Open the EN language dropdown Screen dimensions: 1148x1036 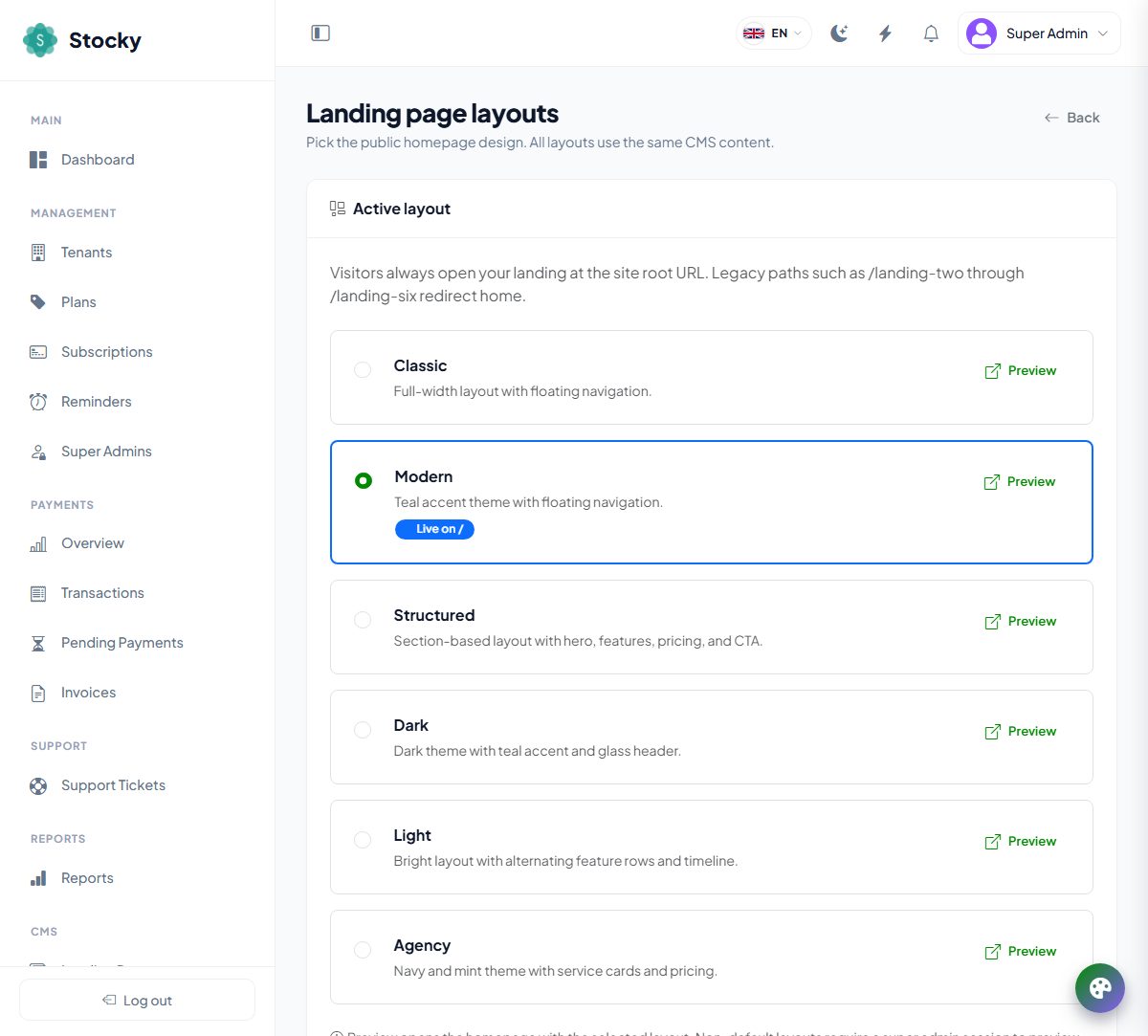774,33
